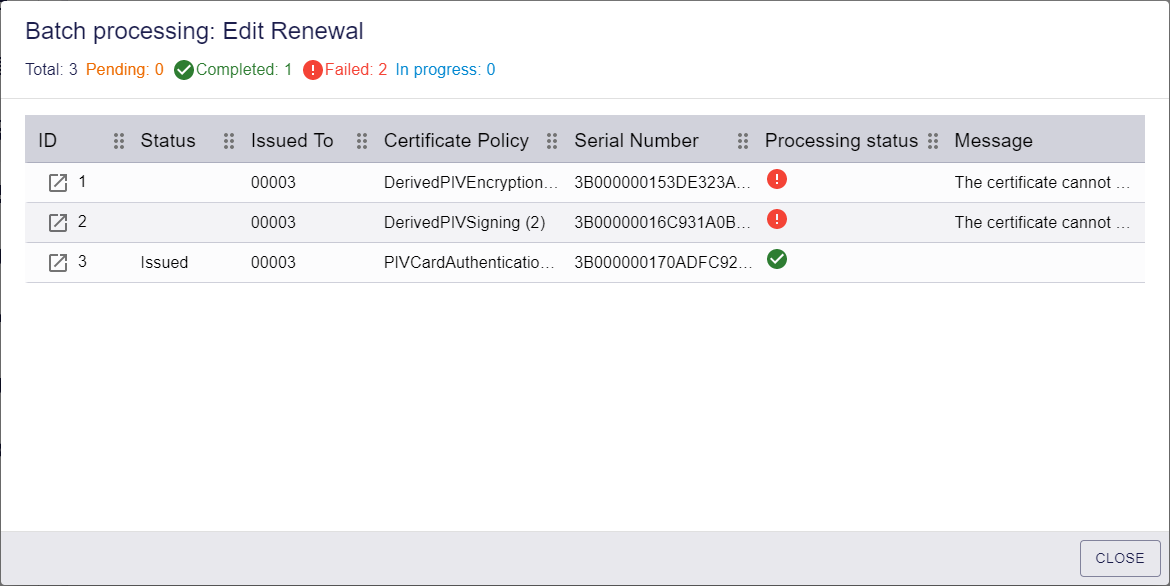Click the green Completed icon in the summary
This screenshot has height=586, width=1170.
(184, 70)
